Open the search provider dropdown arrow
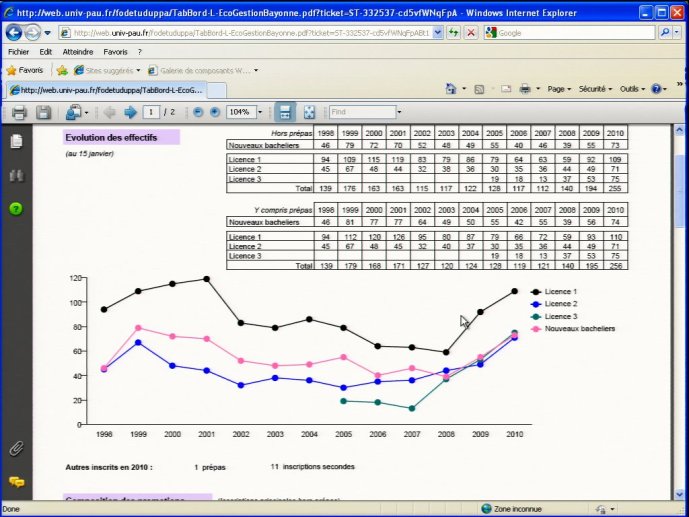The height and width of the screenshot is (517, 689). pos(677,33)
